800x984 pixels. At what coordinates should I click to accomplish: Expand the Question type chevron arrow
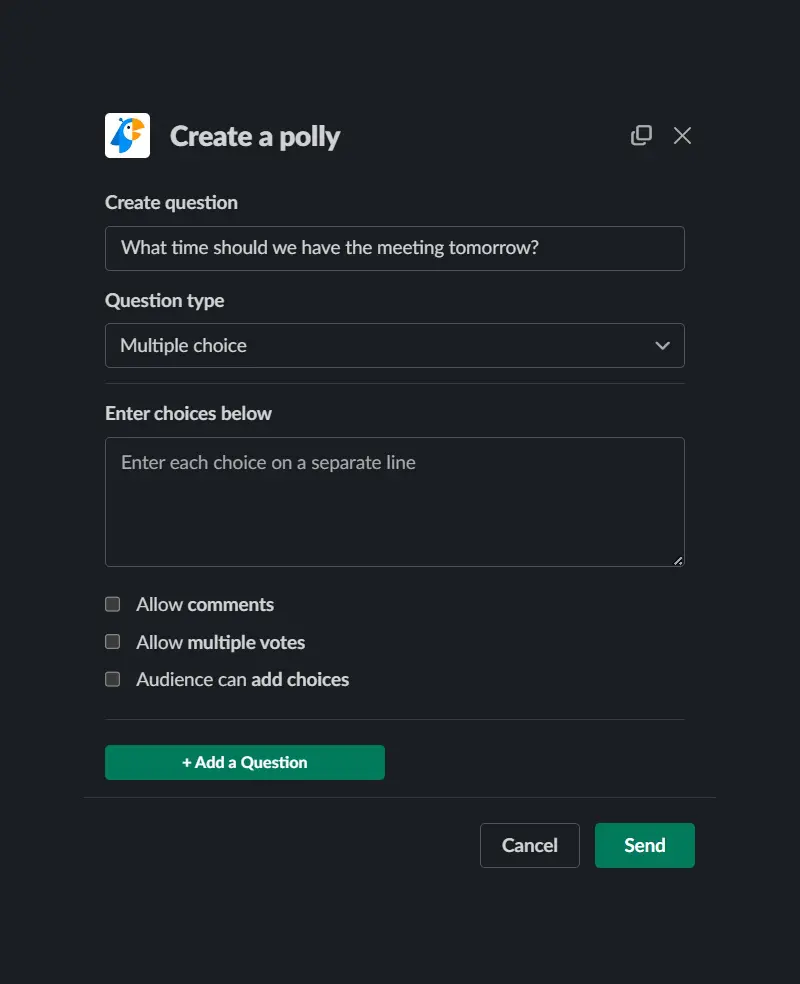coord(663,346)
